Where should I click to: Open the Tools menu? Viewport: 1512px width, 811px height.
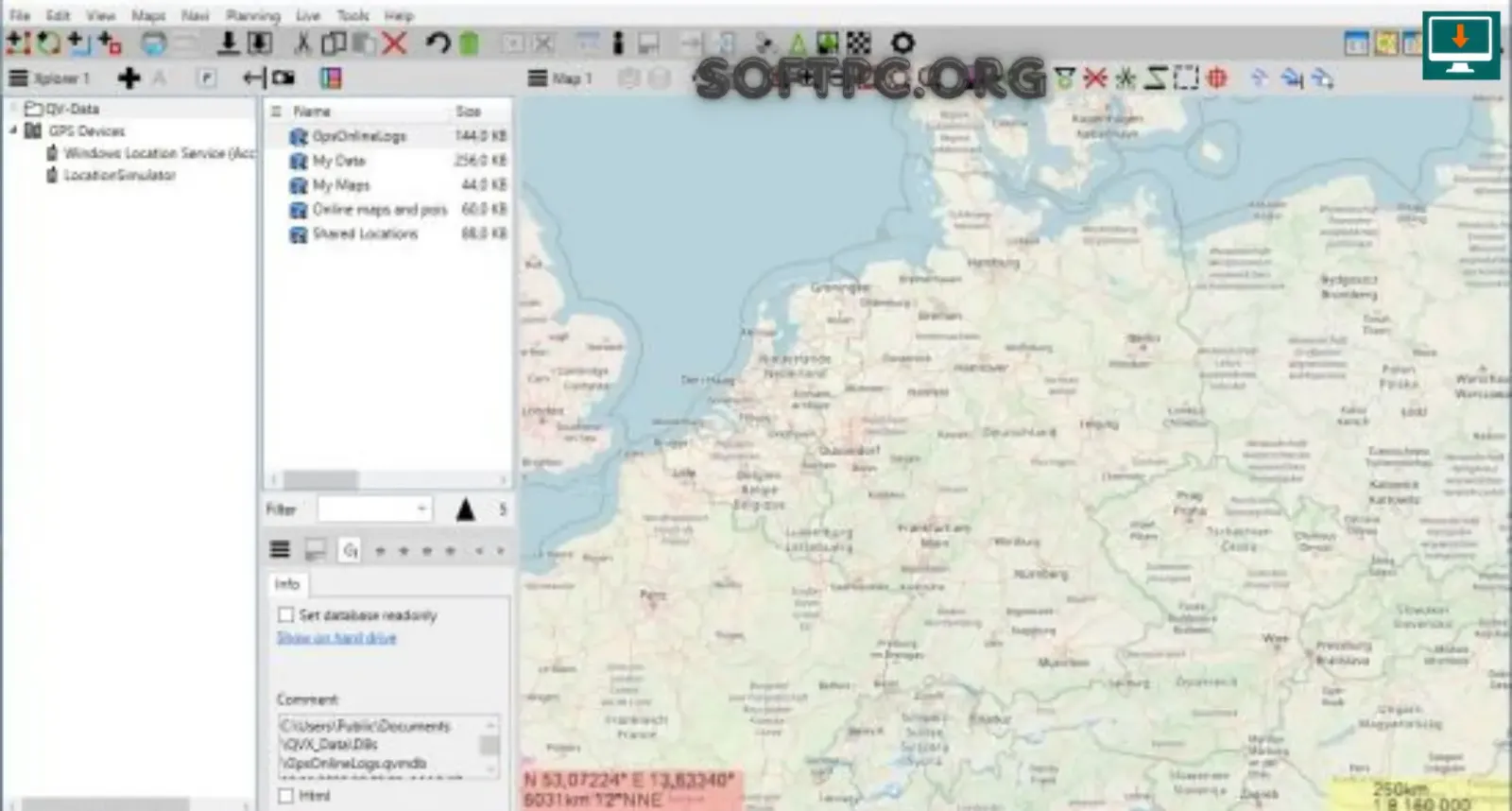pos(353,15)
